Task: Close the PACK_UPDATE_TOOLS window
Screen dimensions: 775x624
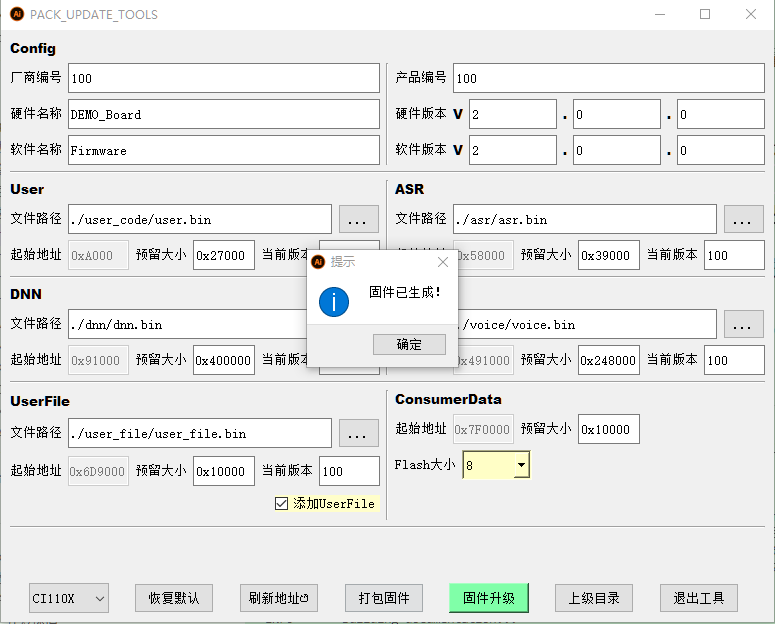Action: tap(751, 14)
